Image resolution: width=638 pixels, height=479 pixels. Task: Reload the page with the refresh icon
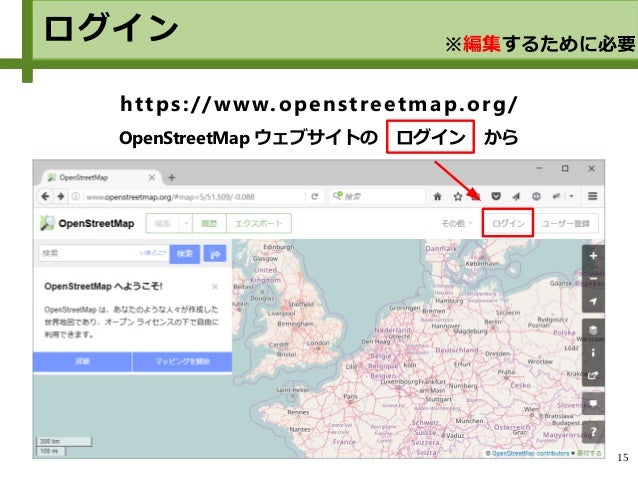(315, 197)
